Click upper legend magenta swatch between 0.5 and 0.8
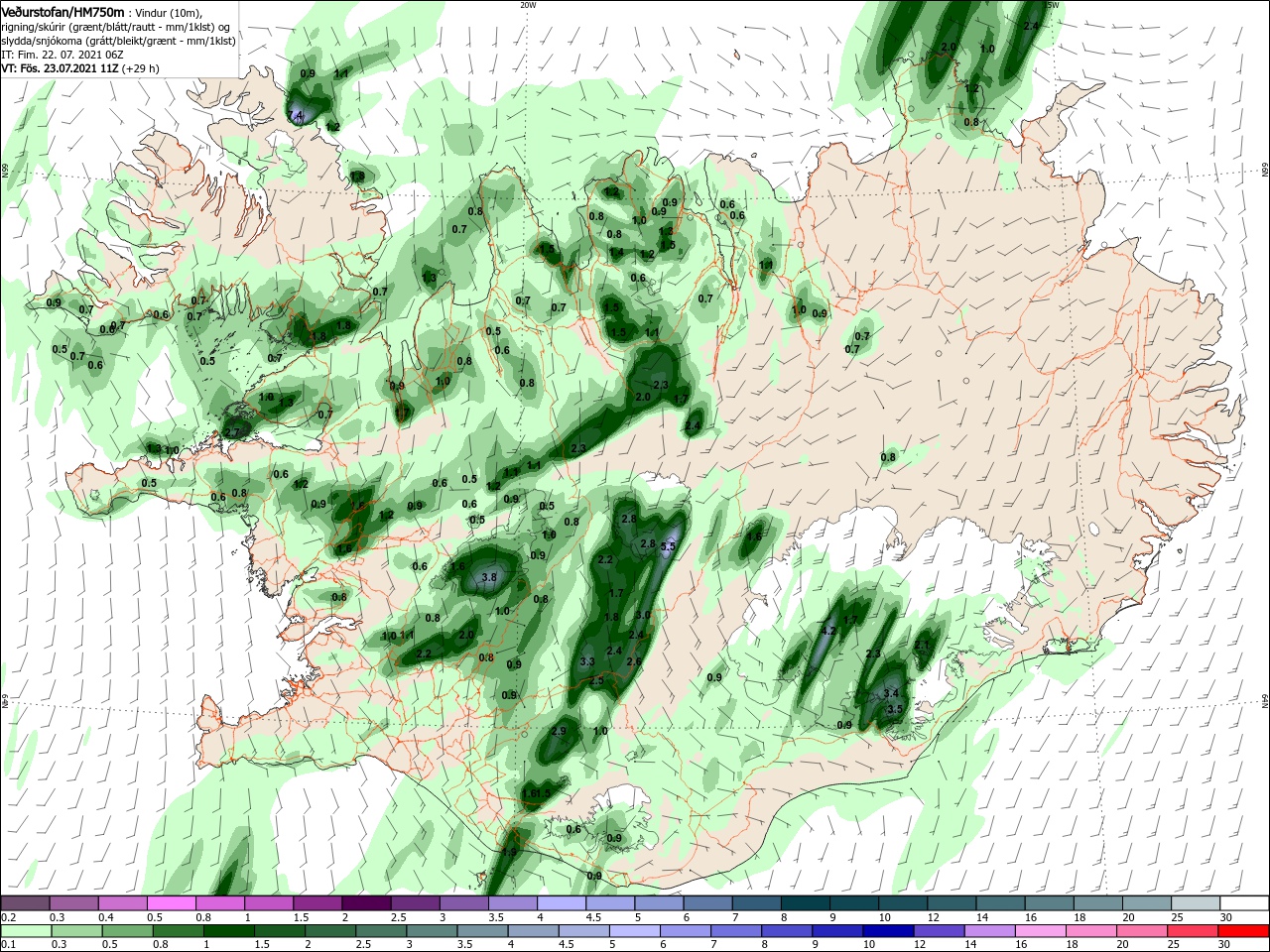Image resolution: width=1270 pixels, height=952 pixels. tap(171, 903)
